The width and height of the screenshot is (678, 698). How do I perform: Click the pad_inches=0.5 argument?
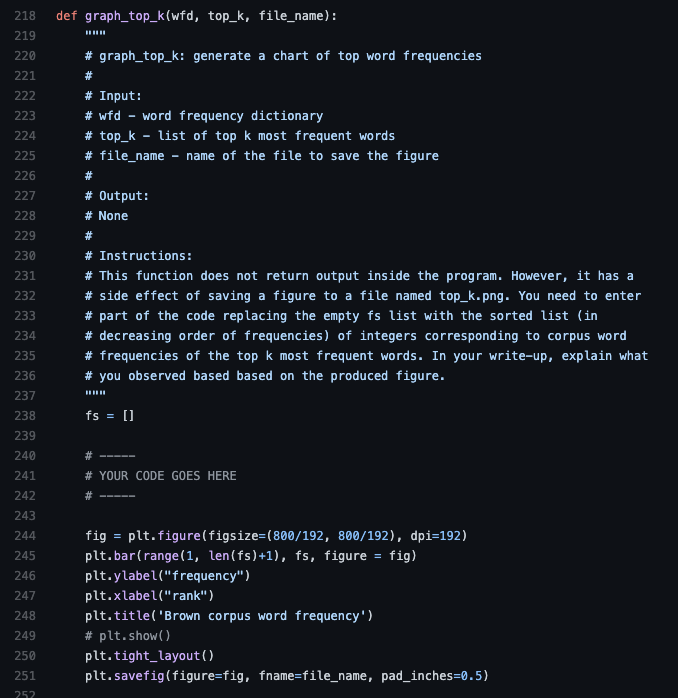pos(431,676)
